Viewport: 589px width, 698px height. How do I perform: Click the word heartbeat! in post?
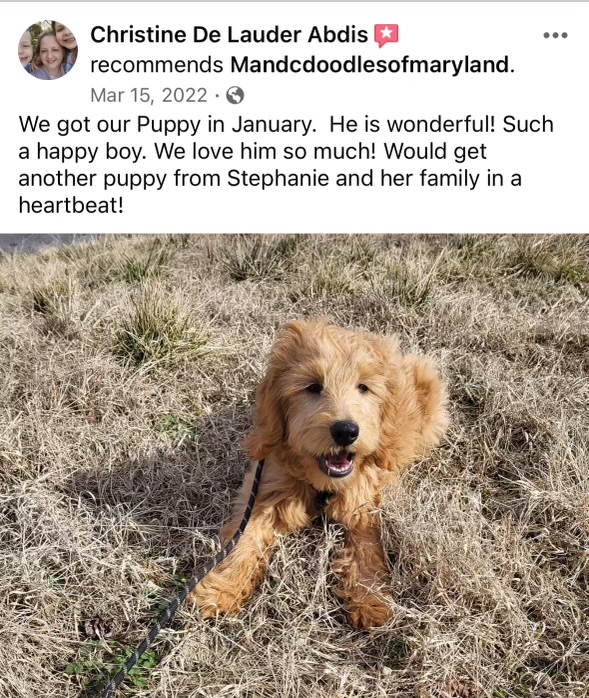[71, 205]
